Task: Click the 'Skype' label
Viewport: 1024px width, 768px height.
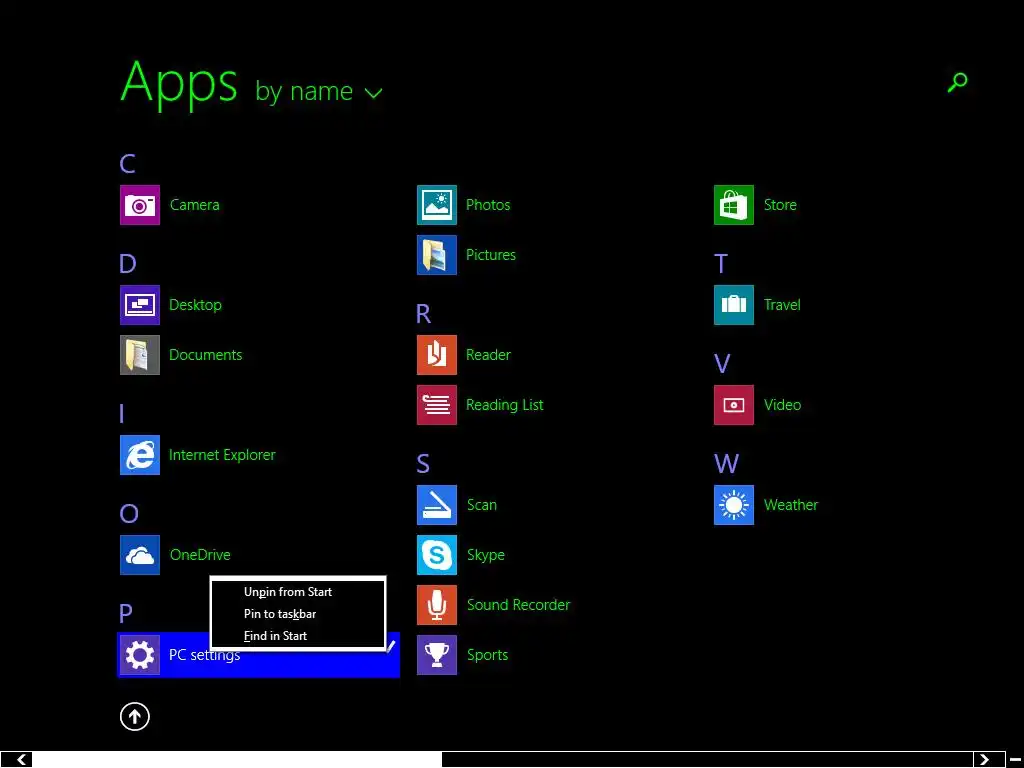Action: pyautogui.click(x=485, y=555)
